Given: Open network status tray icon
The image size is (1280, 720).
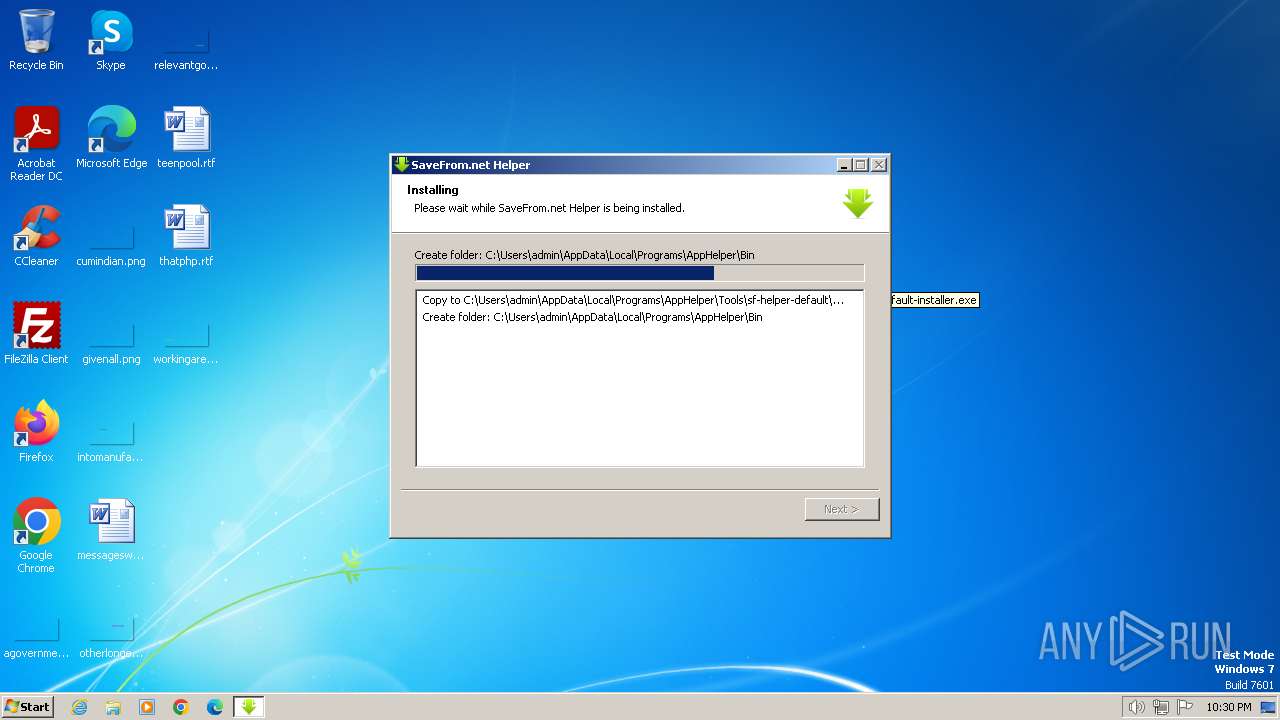Looking at the screenshot, I should pos(1161,707).
